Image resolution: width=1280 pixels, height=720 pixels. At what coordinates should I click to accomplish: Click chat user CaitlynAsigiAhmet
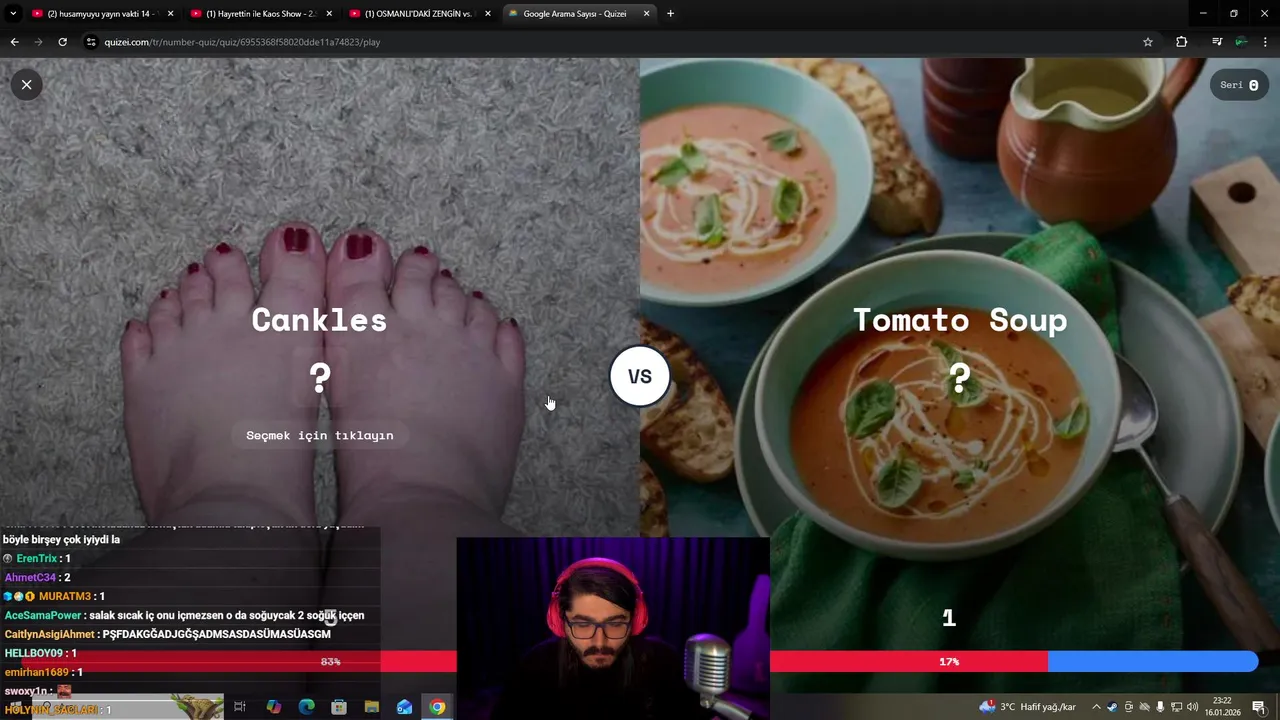coord(50,634)
